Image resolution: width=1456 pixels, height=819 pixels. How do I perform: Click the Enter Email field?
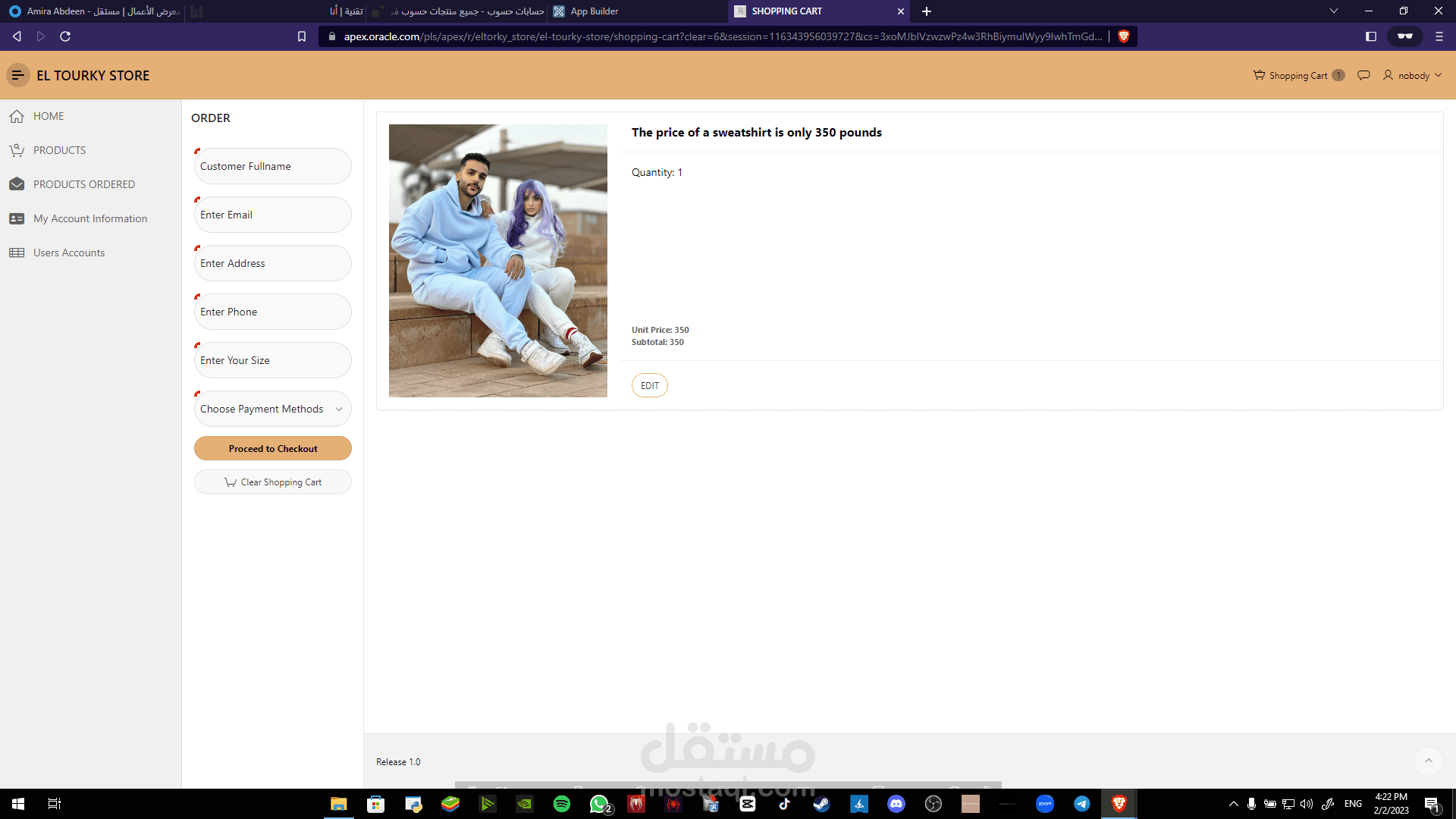pos(272,215)
